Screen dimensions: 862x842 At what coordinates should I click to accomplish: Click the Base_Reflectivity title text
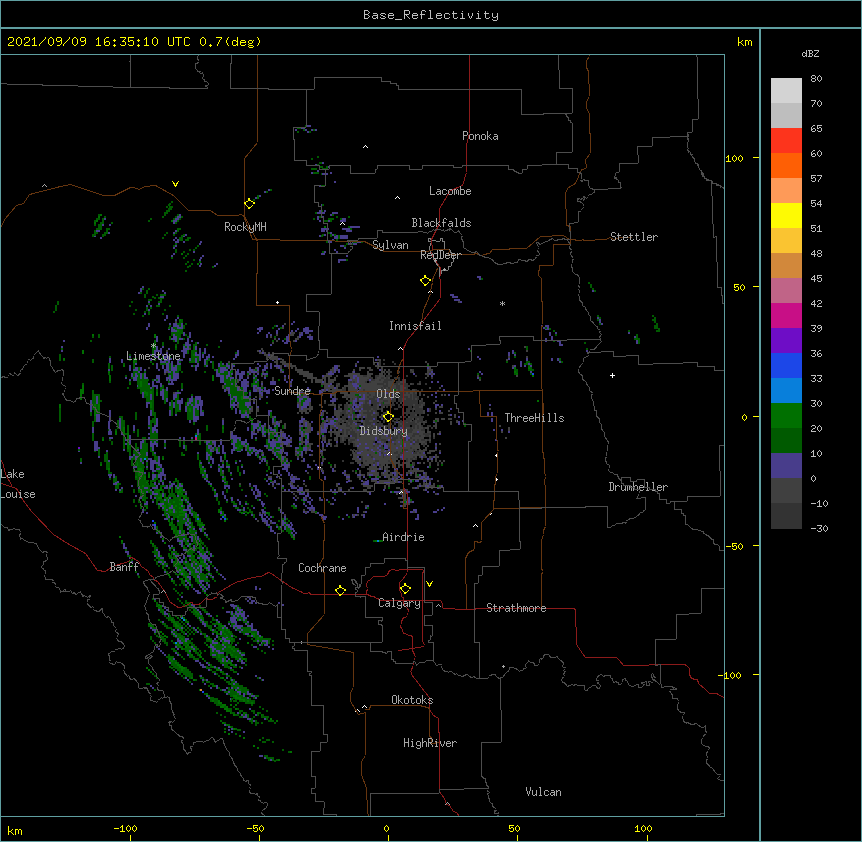pyautogui.click(x=431, y=15)
